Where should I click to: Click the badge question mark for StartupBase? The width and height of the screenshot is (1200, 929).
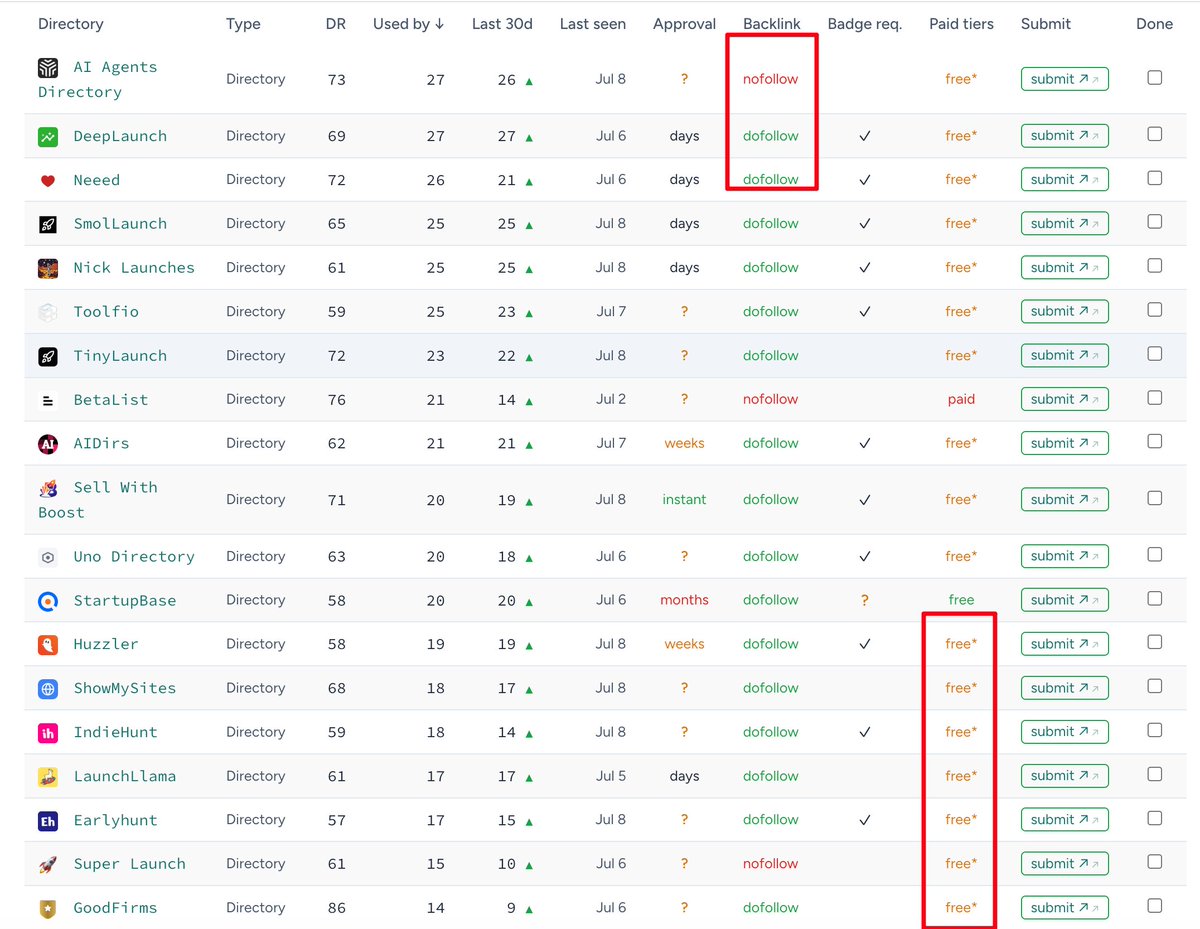click(x=865, y=600)
